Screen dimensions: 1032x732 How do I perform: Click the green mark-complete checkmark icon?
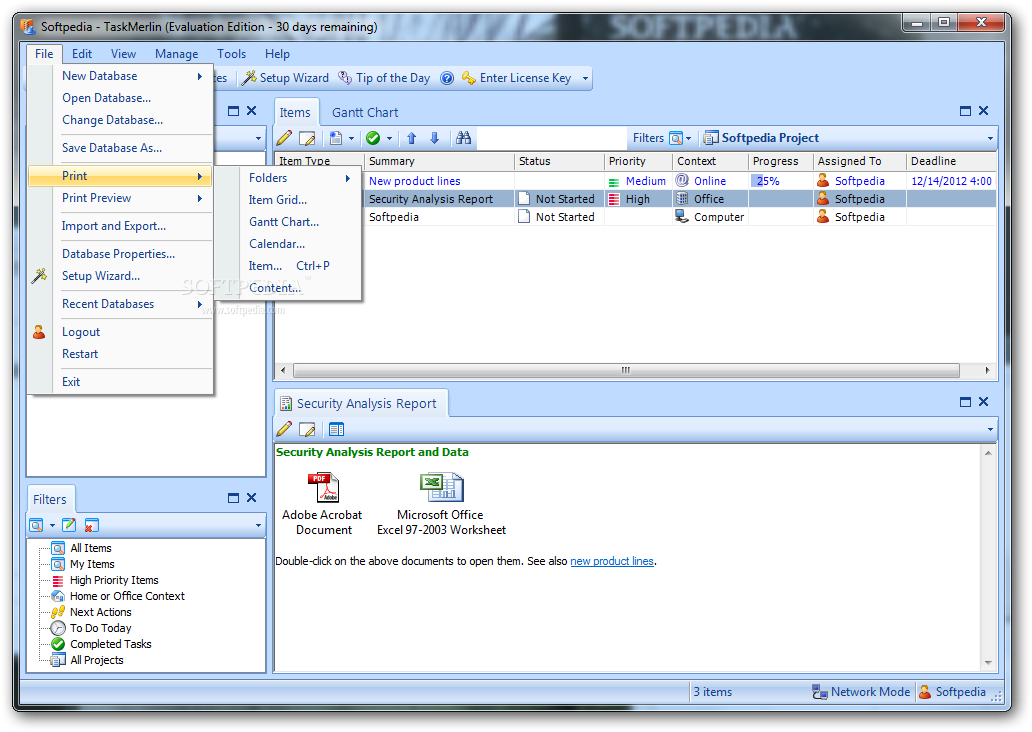373,138
